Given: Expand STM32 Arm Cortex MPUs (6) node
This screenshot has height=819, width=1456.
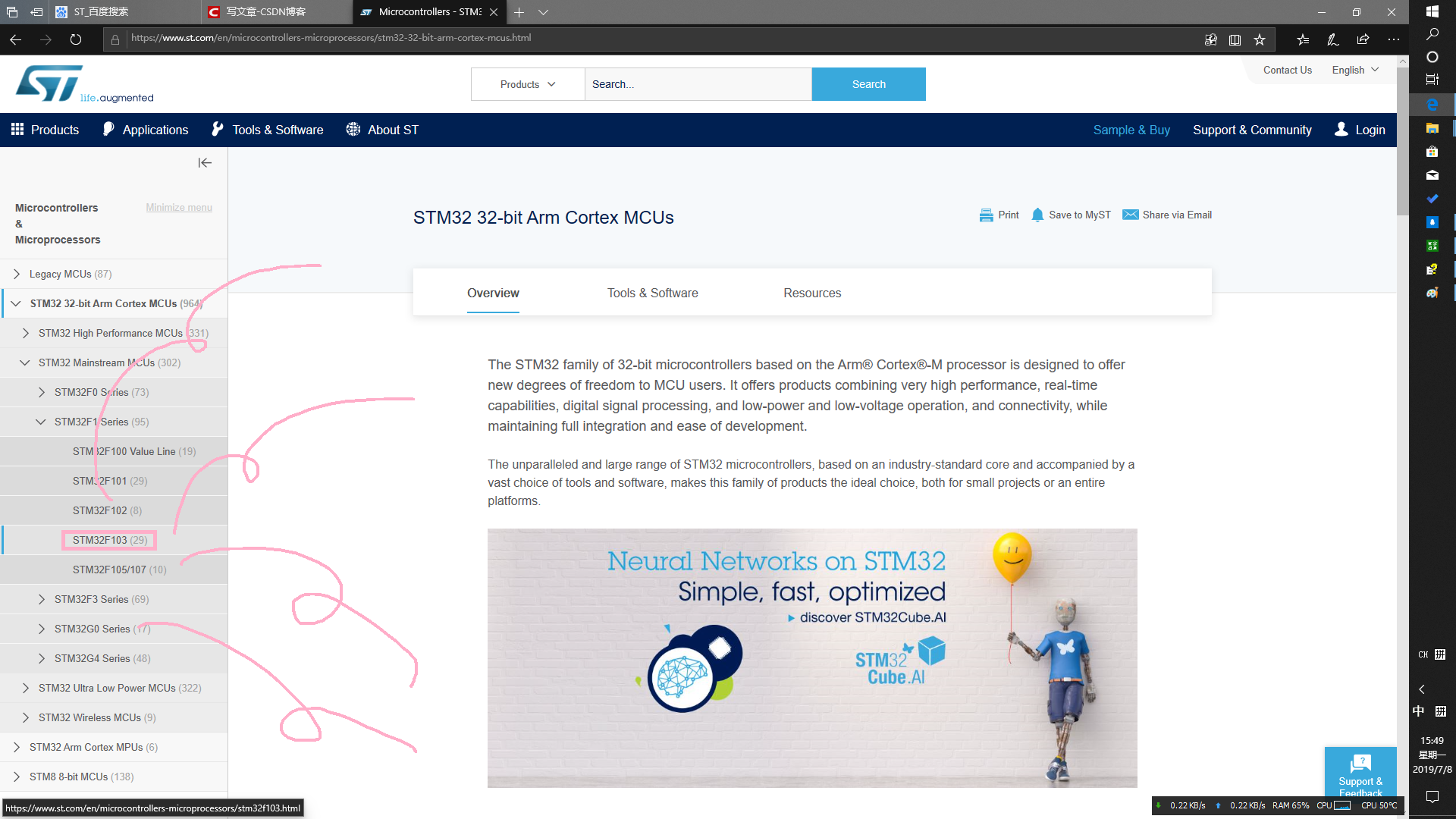Looking at the screenshot, I should pos(17,747).
